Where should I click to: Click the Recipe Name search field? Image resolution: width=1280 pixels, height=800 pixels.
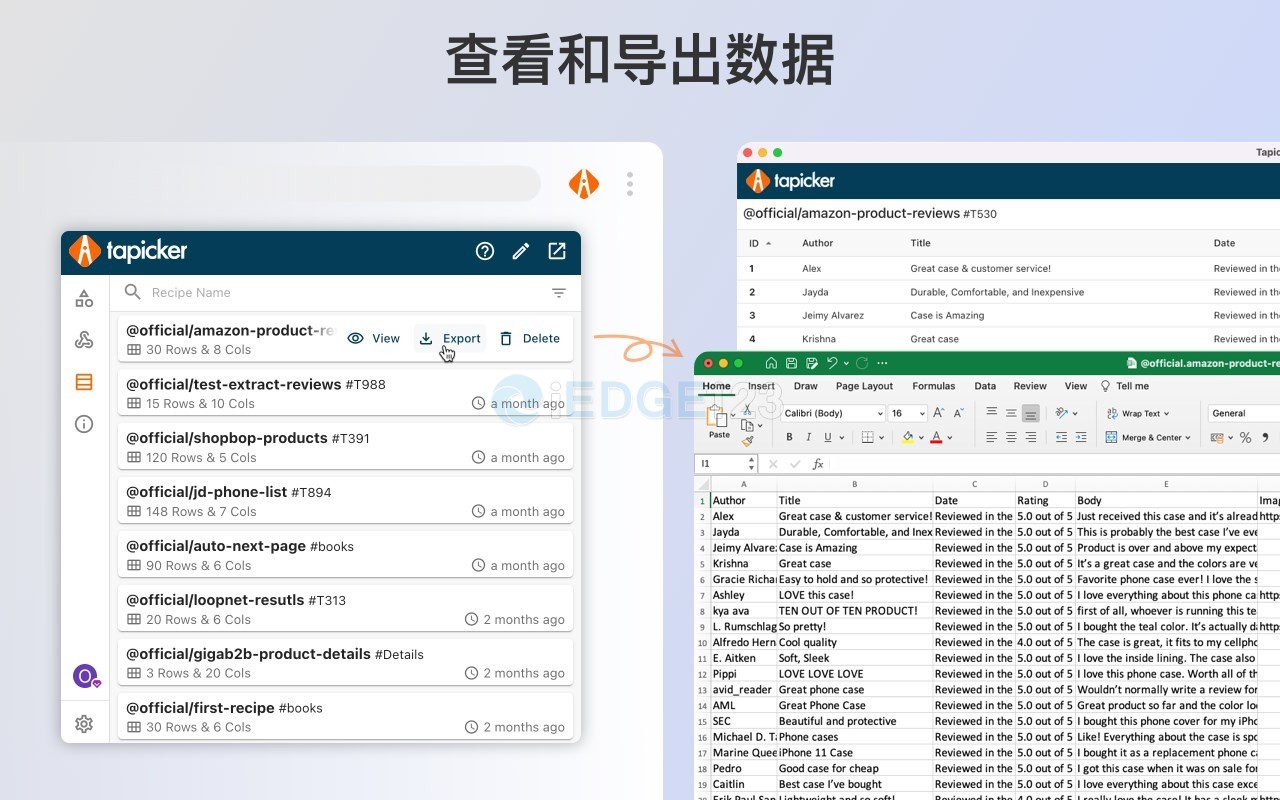point(345,293)
